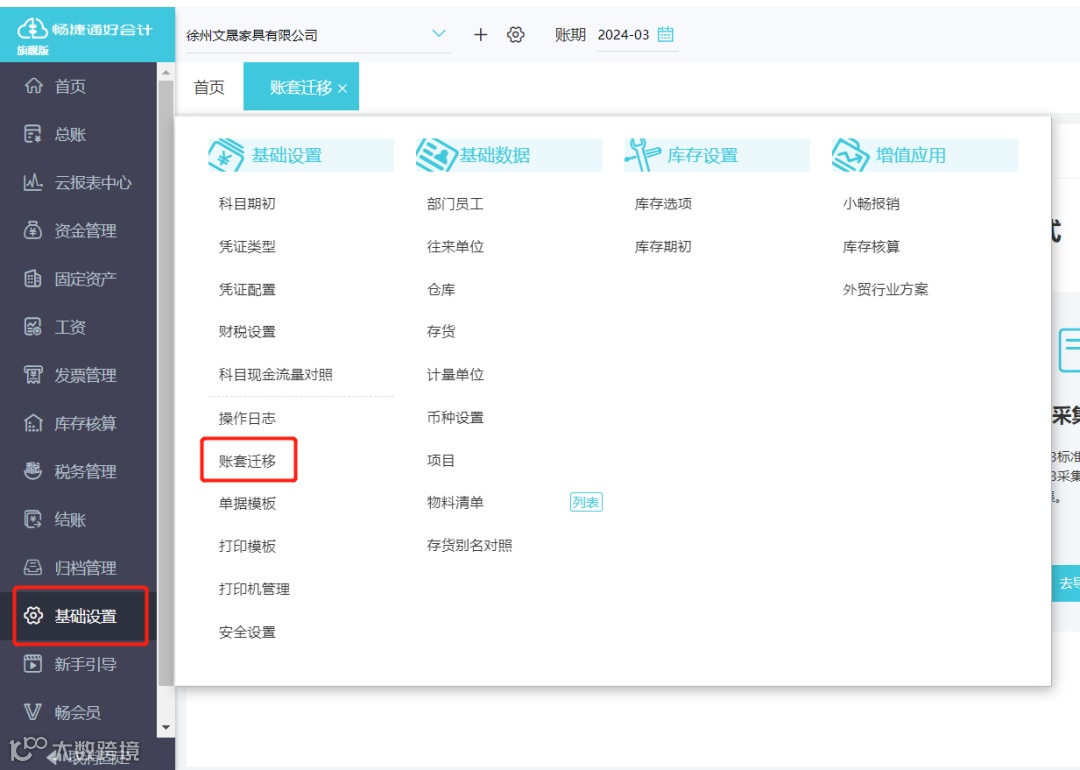Click the 总账 ledger icon
Viewport: 1080px width, 770px height.
(33, 134)
